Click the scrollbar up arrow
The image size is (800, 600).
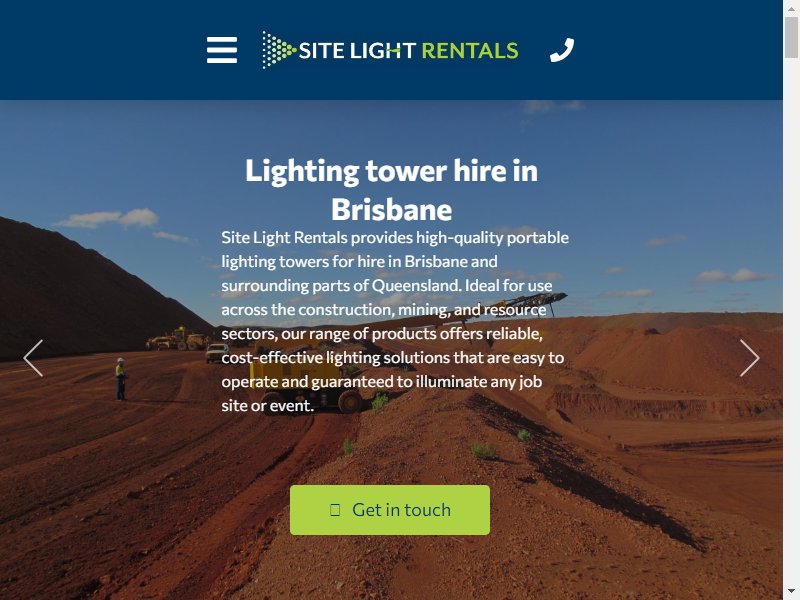tap(791, 8)
